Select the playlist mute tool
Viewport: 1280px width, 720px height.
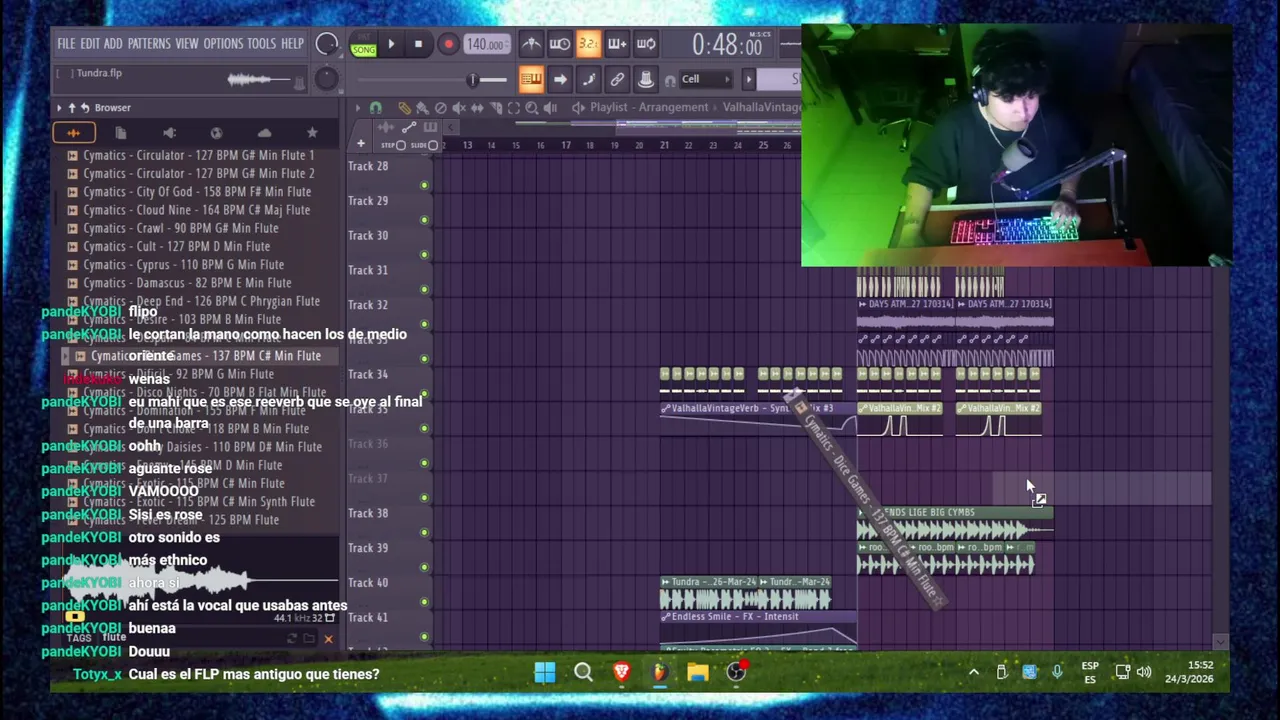[459, 108]
